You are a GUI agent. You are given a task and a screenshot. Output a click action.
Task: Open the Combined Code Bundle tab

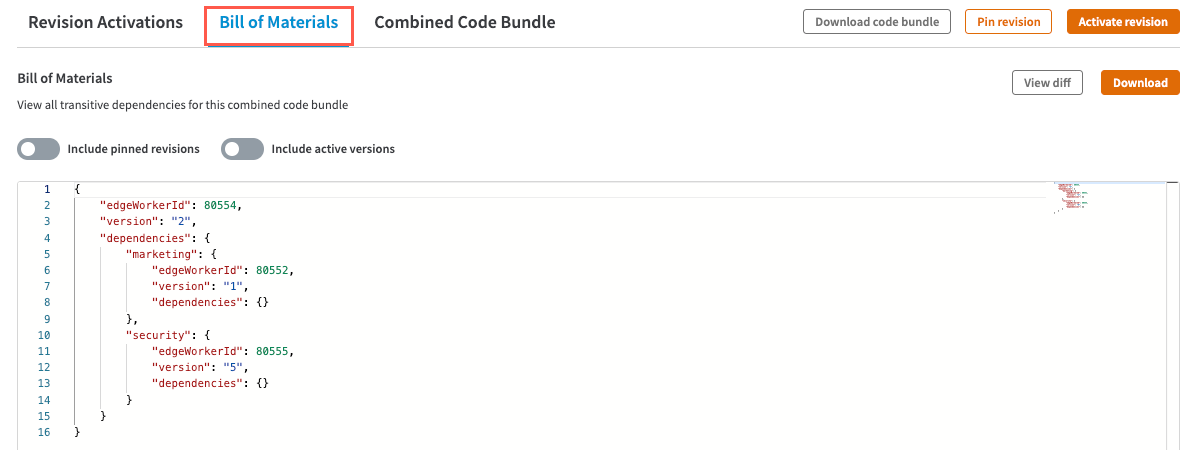(464, 22)
